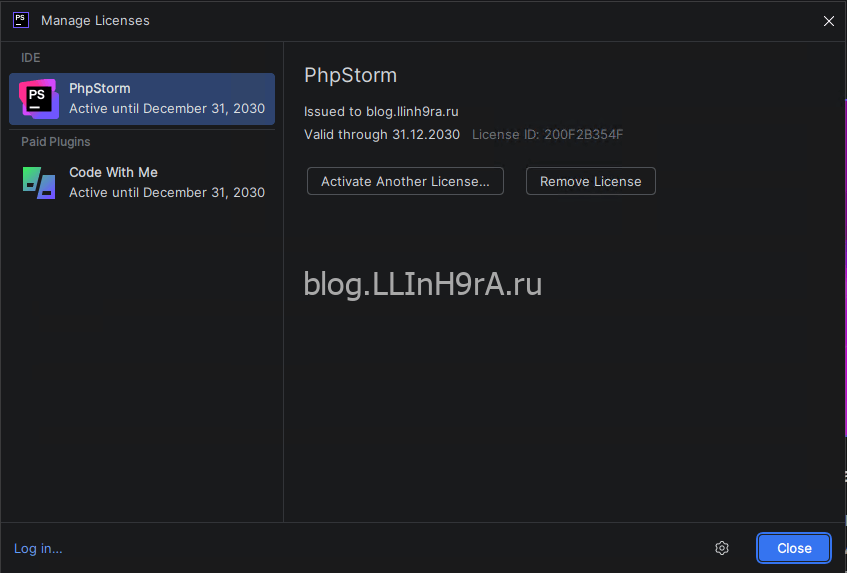Click the large blog.LLInH9rA.ru watermark text
The image size is (847, 573).
(422, 285)
